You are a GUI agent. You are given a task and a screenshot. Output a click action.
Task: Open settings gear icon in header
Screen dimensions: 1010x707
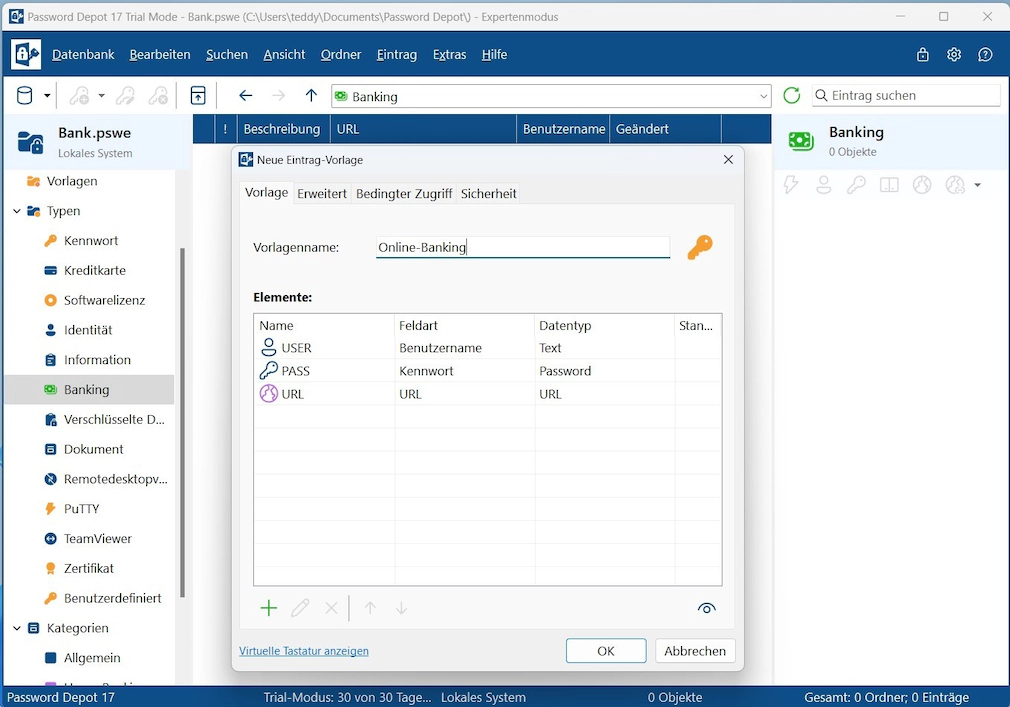coord(954,55)
